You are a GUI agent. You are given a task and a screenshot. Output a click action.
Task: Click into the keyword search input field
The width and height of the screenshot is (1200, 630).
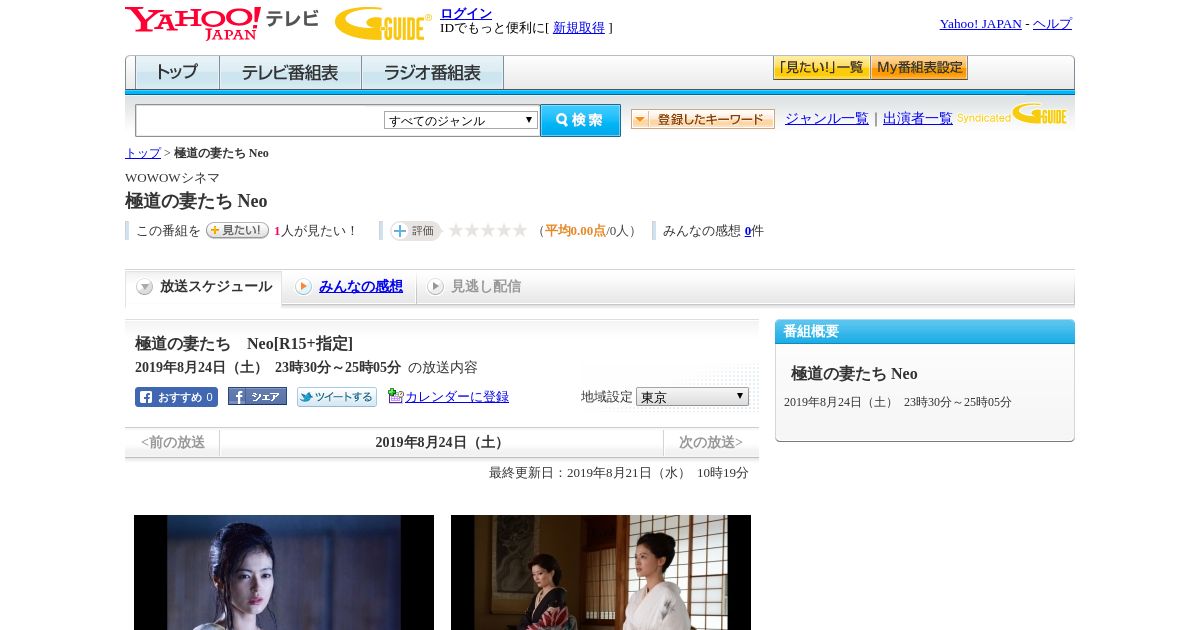click(x=260, y=120)
